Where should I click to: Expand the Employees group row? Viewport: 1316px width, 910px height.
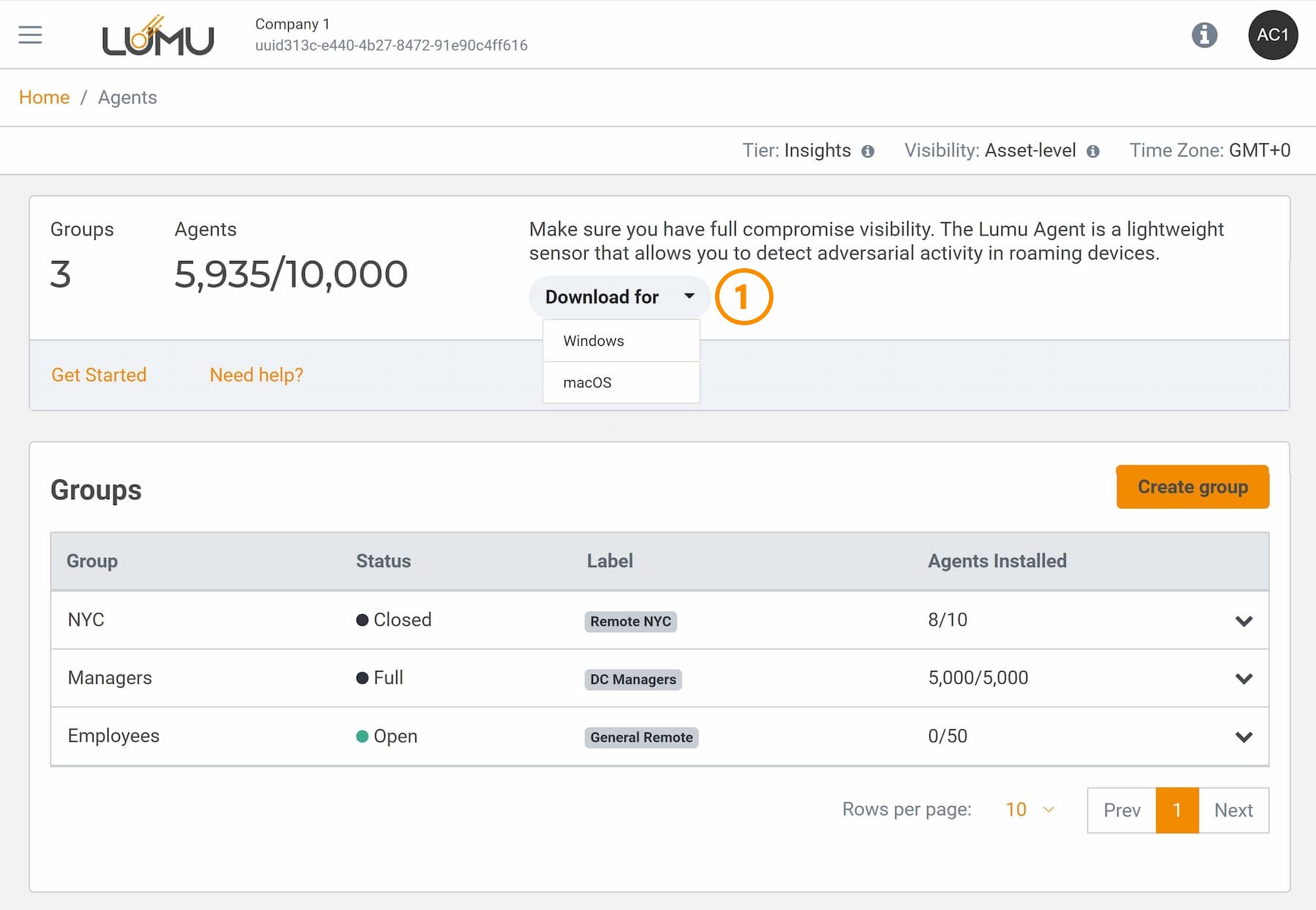[x=1244, y=737]
